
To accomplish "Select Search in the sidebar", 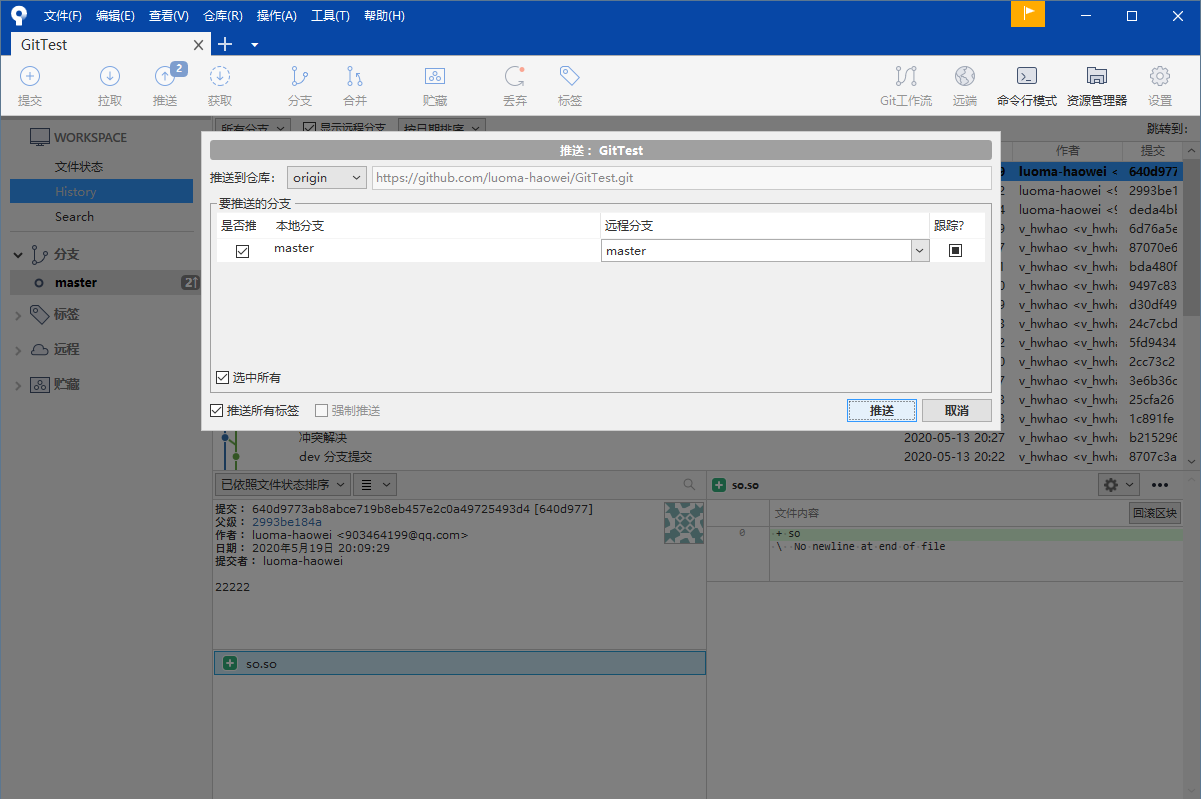I will pos(74,216).
